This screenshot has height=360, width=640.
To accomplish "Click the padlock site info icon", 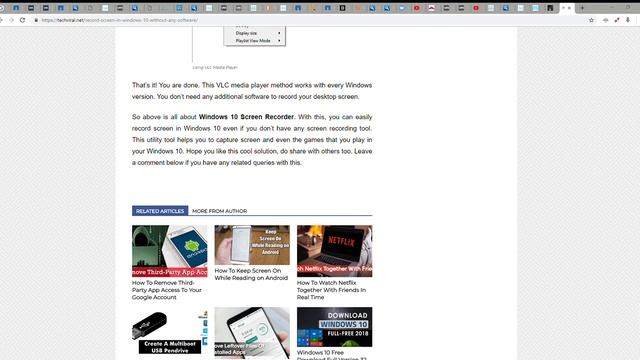I will click(36, 20).
